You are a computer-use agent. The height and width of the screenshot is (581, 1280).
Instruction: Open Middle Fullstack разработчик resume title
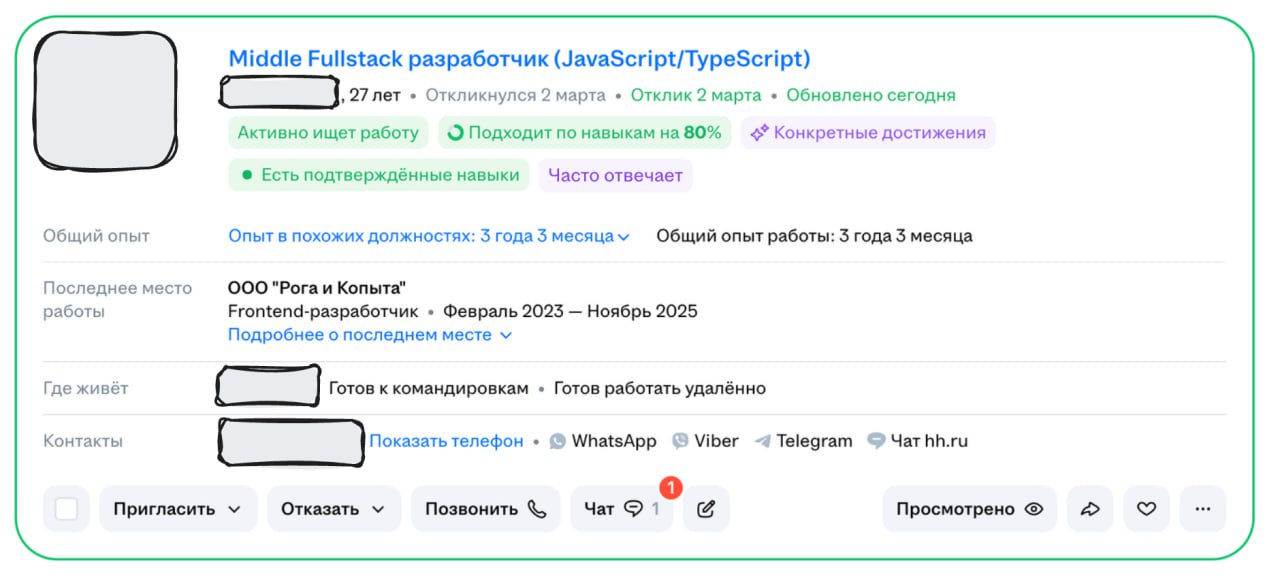[x=519, y=58]
